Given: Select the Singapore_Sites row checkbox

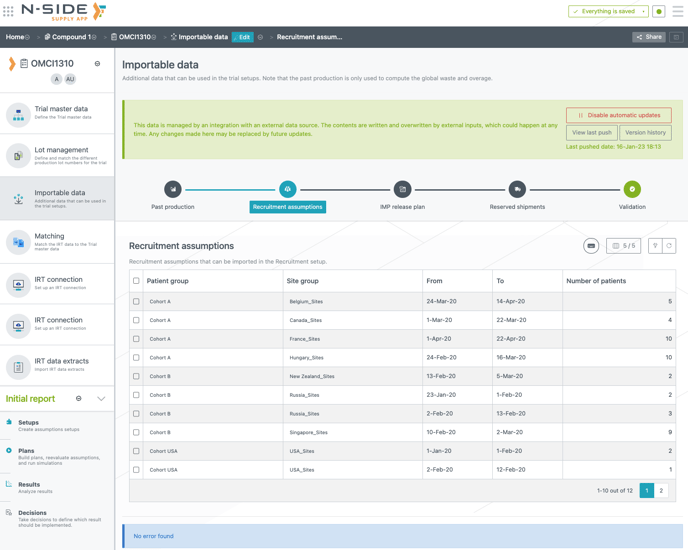Looking at the screenshot, I should [137, 432].
